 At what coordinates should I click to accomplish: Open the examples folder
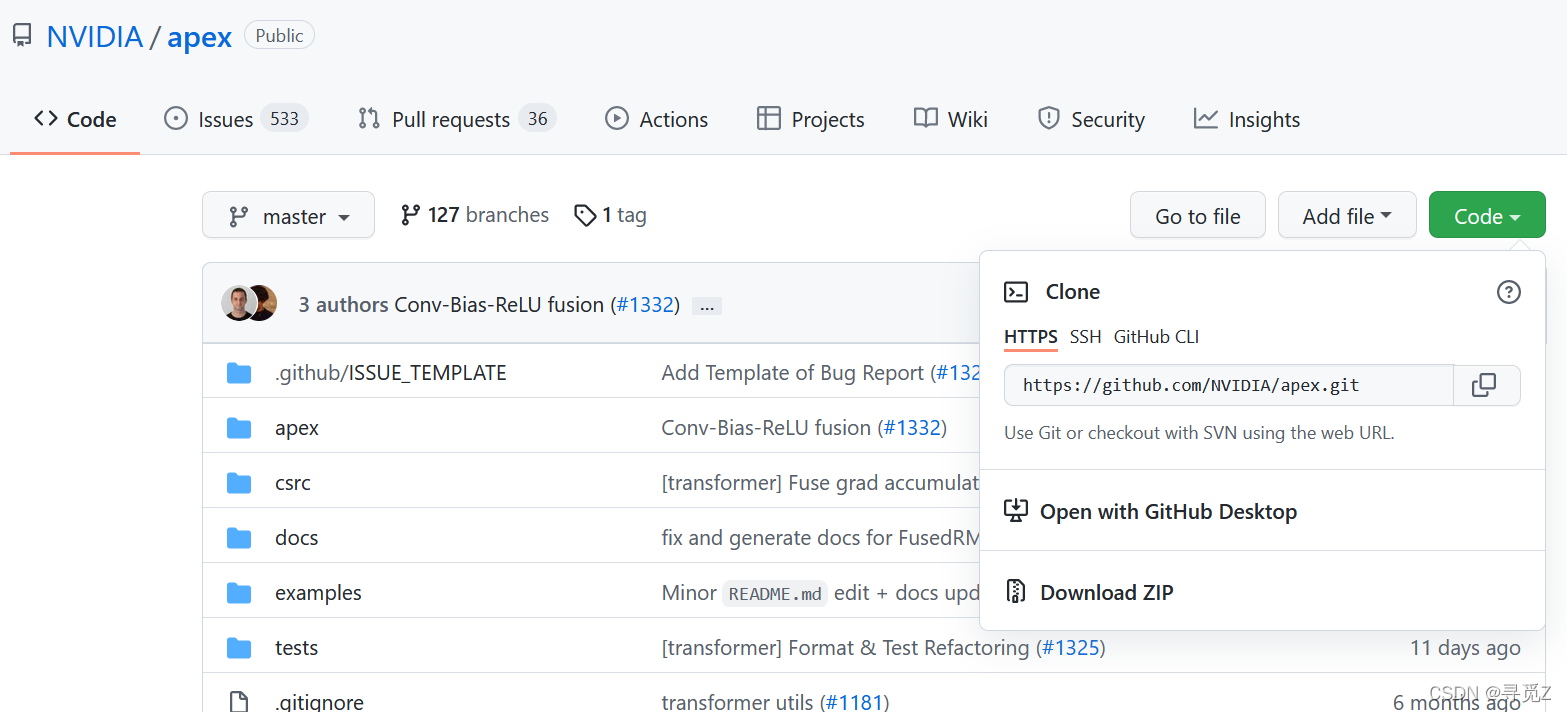pos(318,593)
